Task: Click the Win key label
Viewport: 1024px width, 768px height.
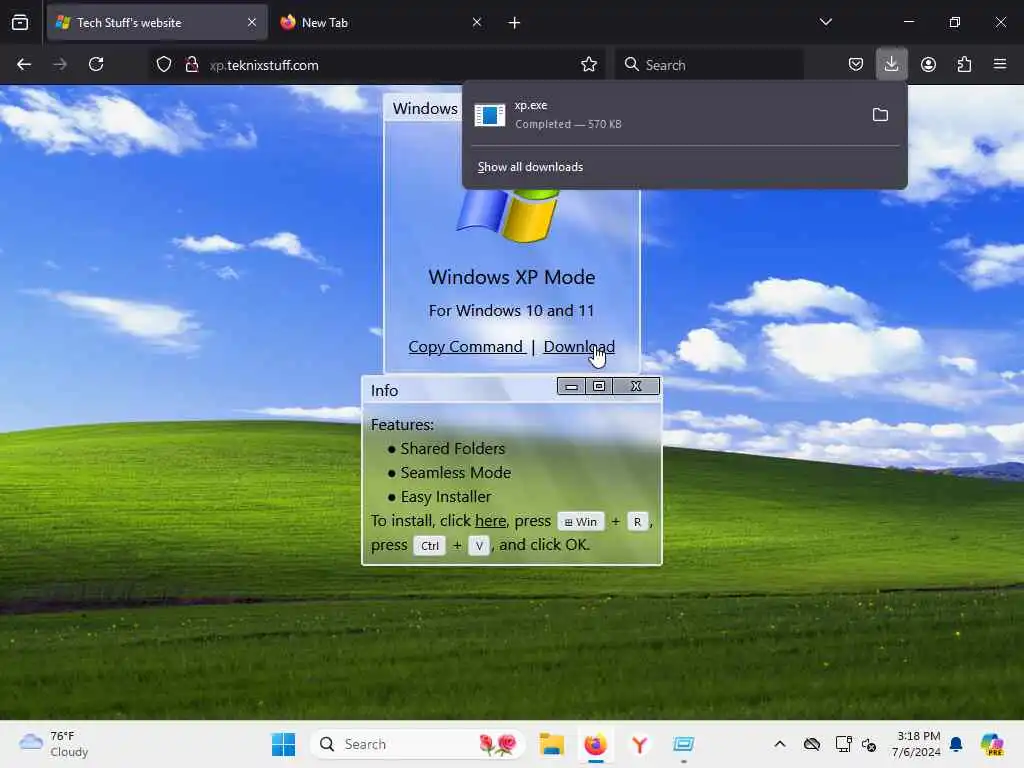Action: click(x=581, y=522)
